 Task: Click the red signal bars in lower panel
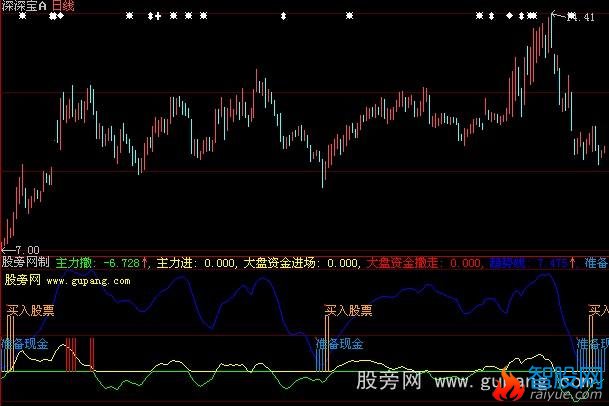coord(79,355)
